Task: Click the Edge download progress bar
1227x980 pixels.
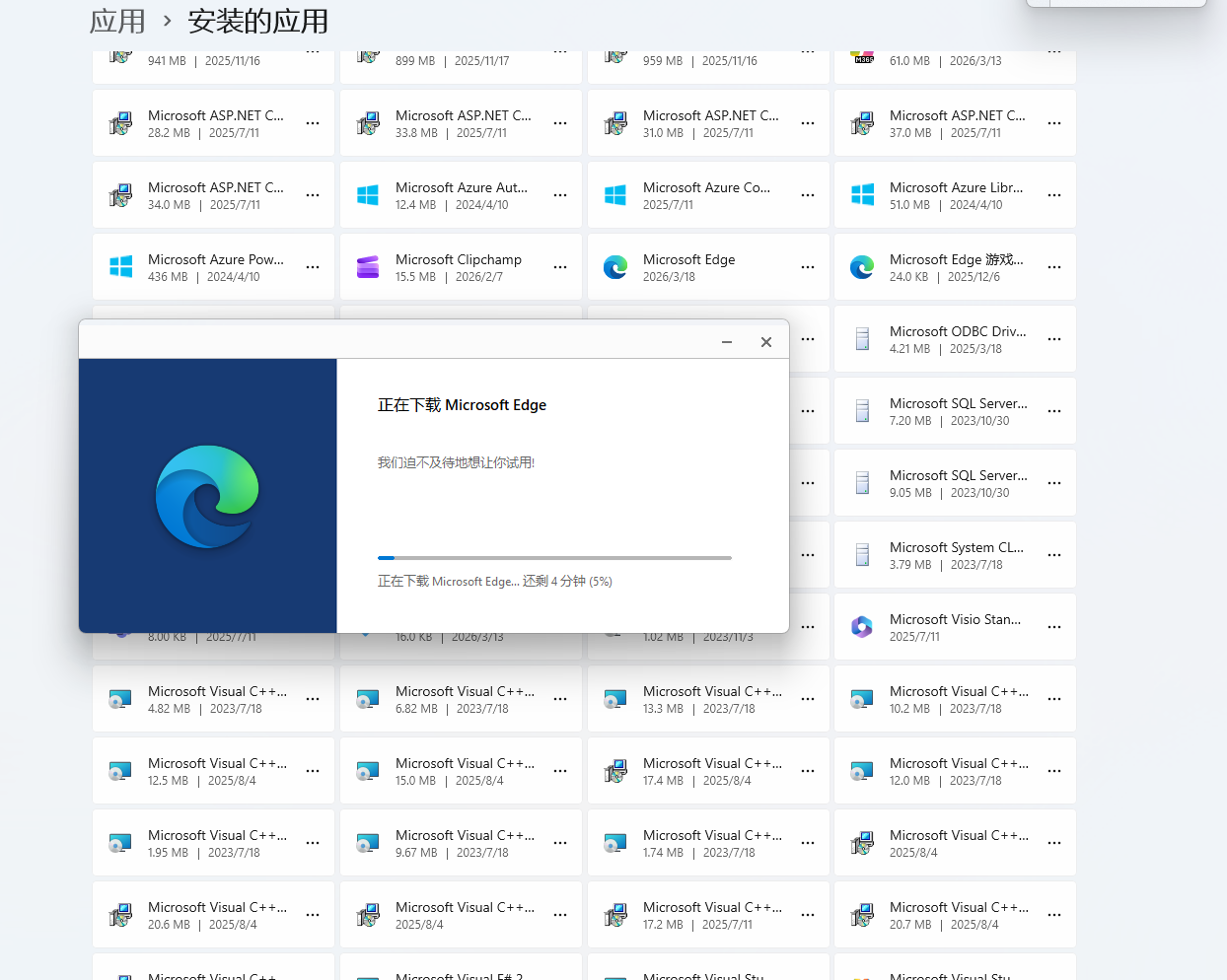Action: pyautogui.click(x=554, y=558)
